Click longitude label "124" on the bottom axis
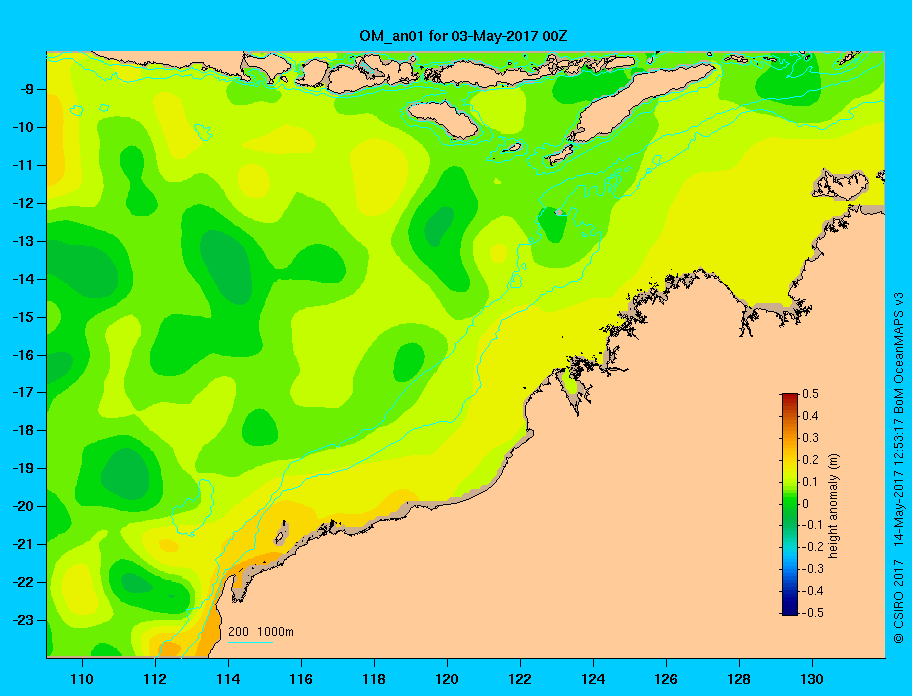This screenshot has width=912, height=696. pyautogui.click(x=593, y=679)
